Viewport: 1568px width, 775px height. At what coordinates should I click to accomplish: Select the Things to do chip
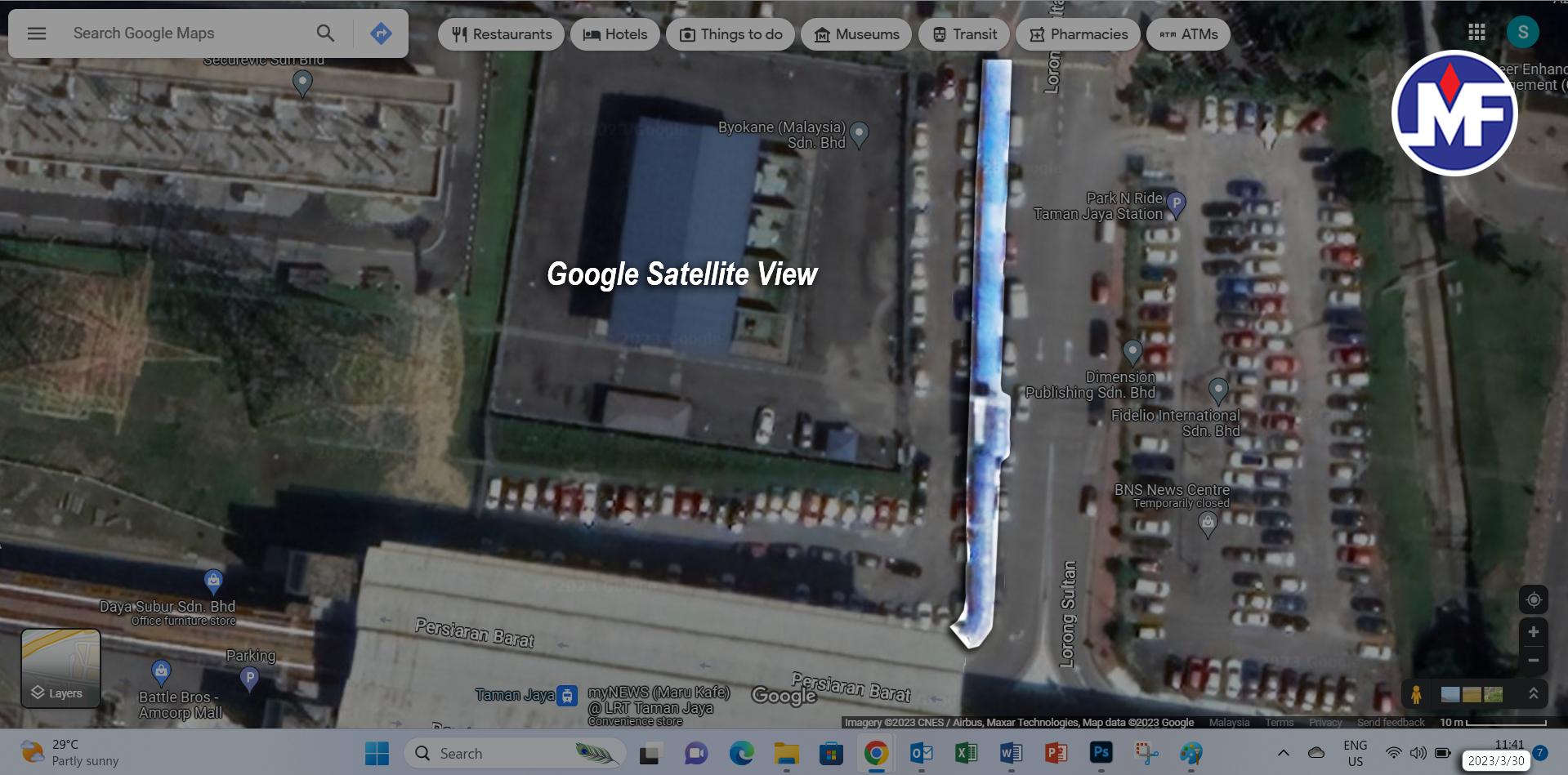point(730,34)
